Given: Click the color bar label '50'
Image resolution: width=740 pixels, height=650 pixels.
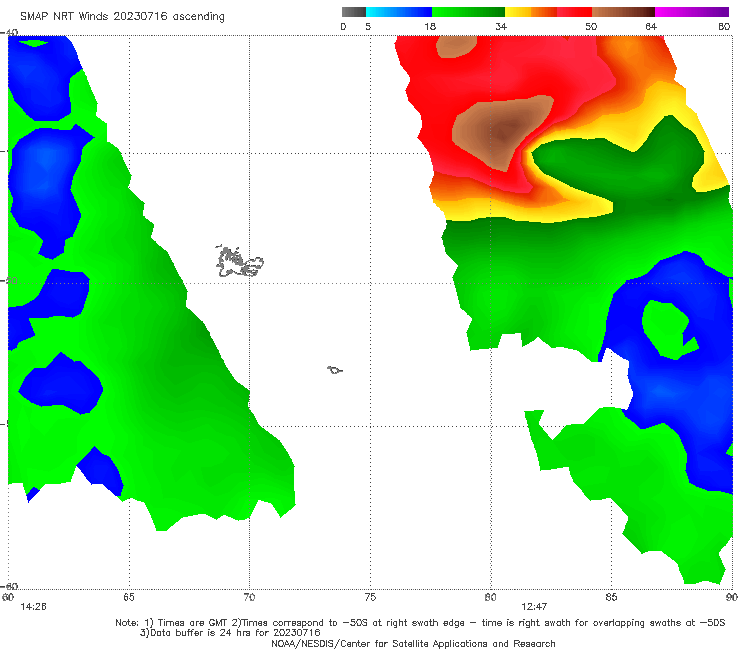Looking at the screenshot, I should (591, 27).
